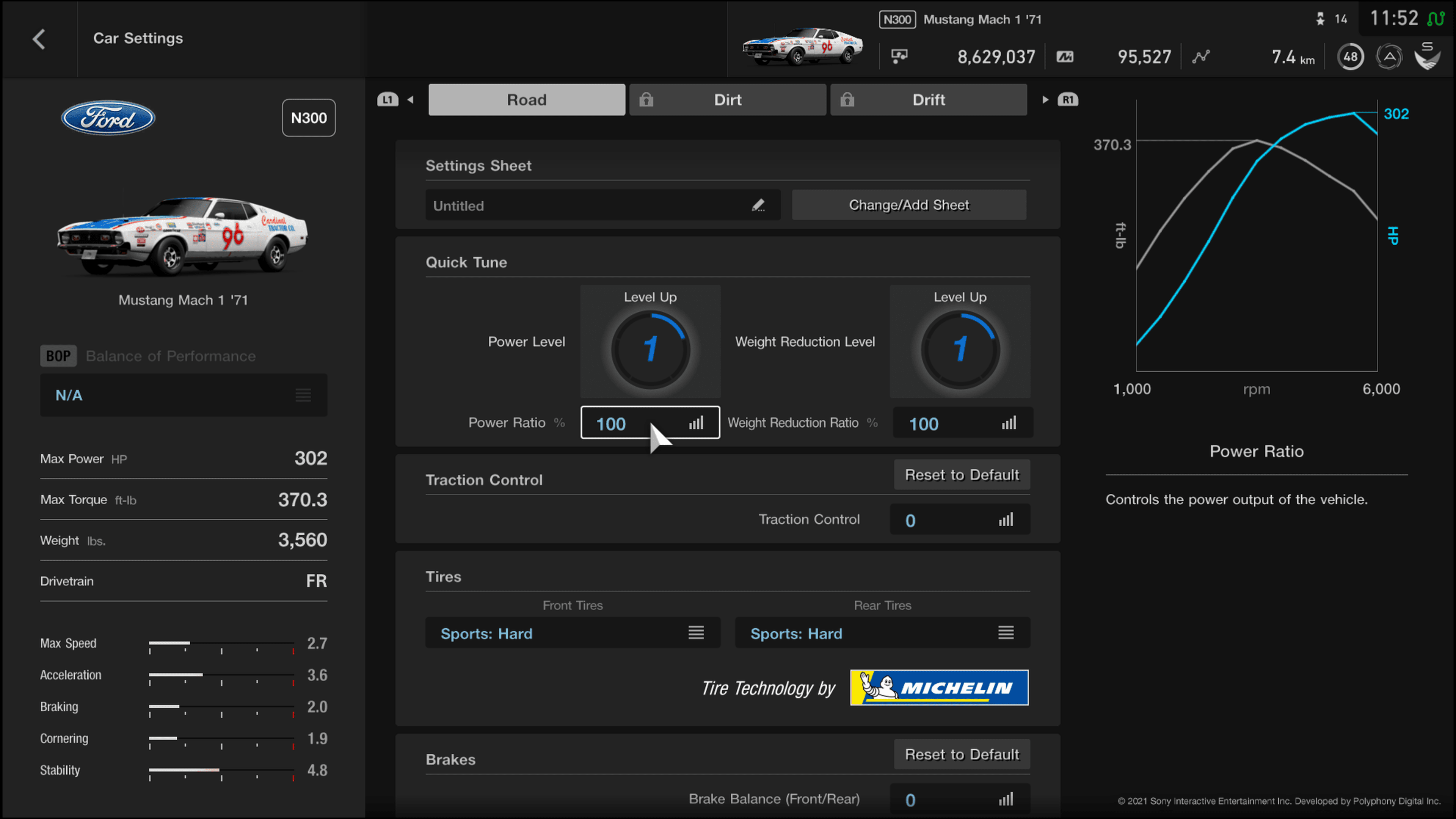
Task: Click the large Mustang Mach 1 car image
Action: pyautogui.click(x=182, y=236)
